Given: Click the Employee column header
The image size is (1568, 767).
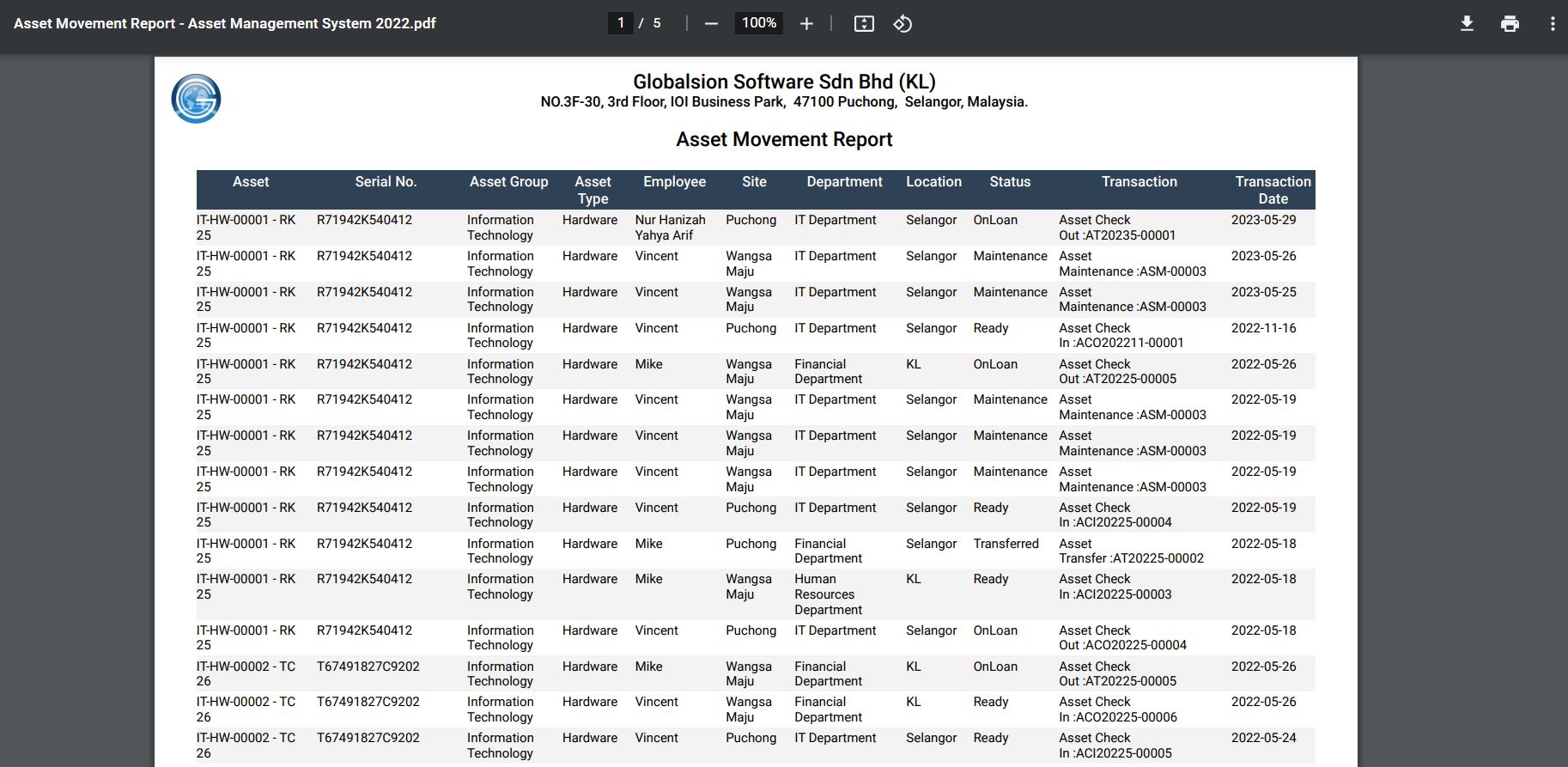Looking at the screenshot, I should point(674,182).
